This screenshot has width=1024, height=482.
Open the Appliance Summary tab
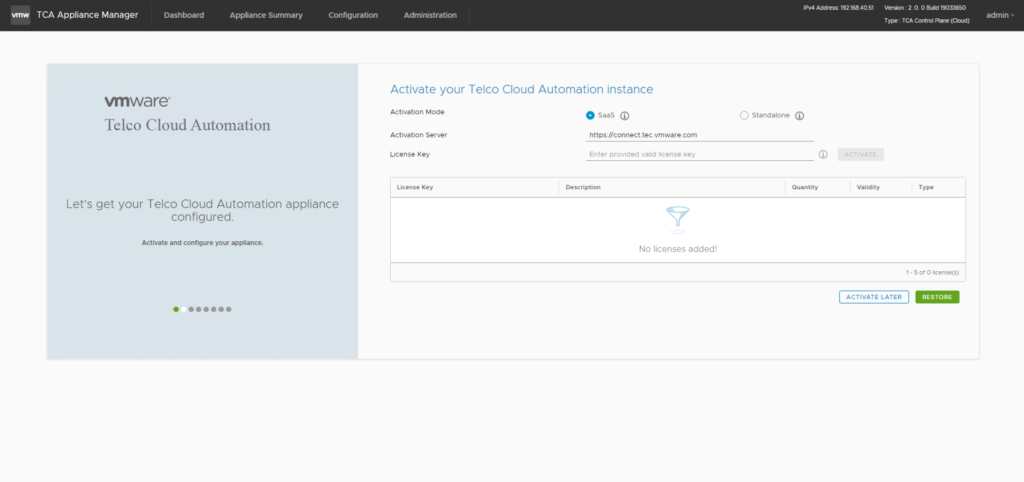(266, 15)
